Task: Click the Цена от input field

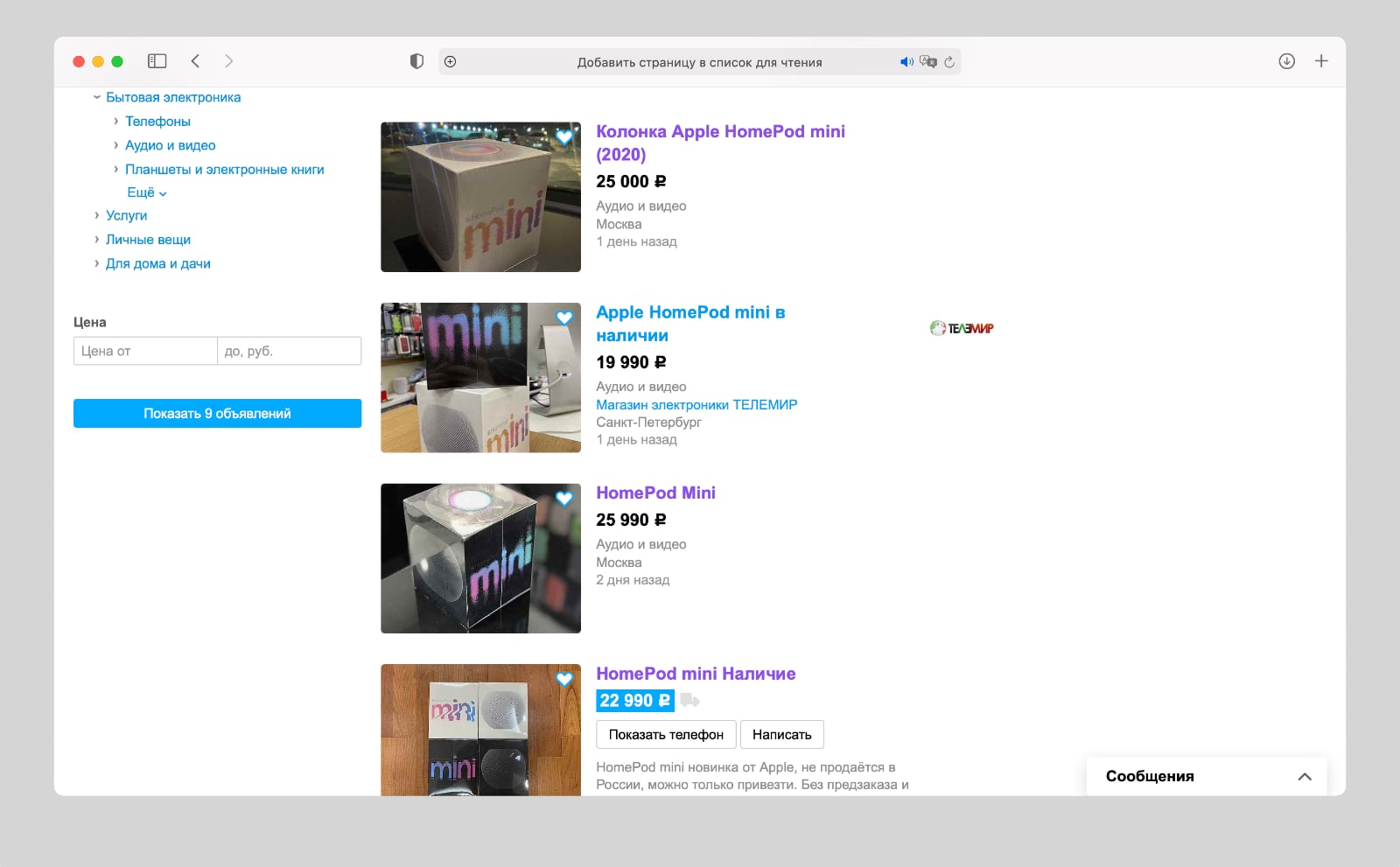Action: click(x=145, y=351)
